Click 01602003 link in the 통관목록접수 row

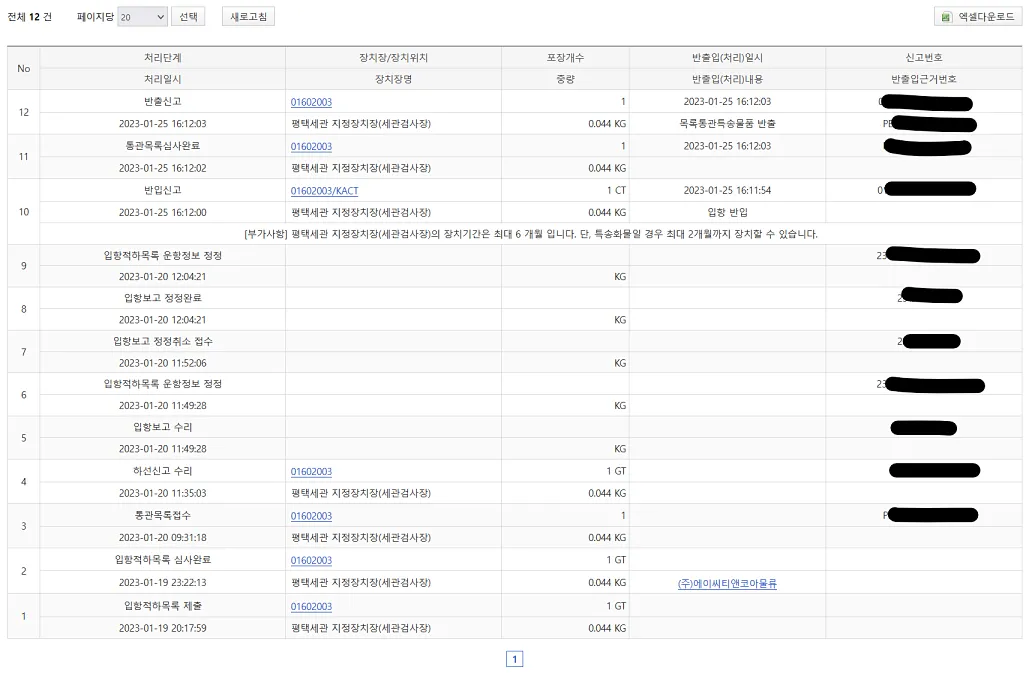311,514
